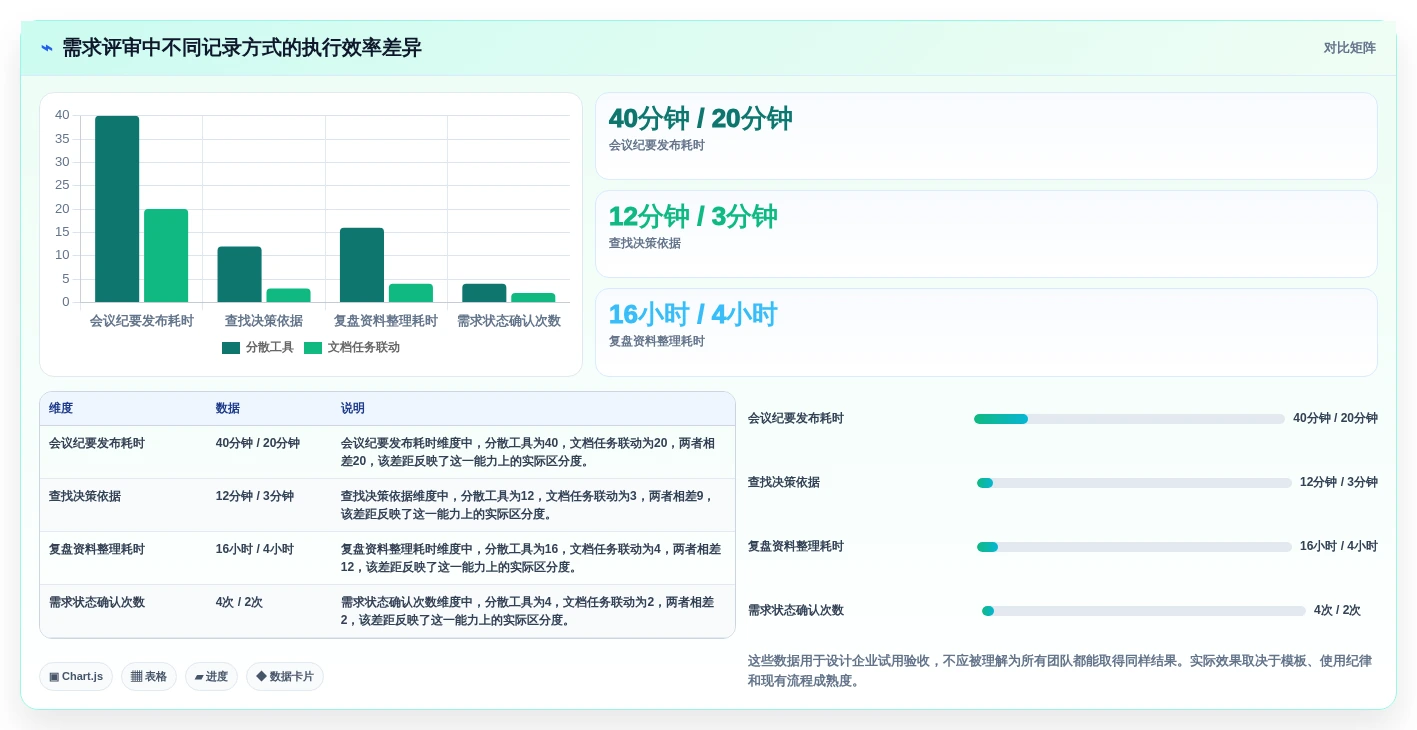Click the description beginning 会议纪要发布耗时维度中

531,452
